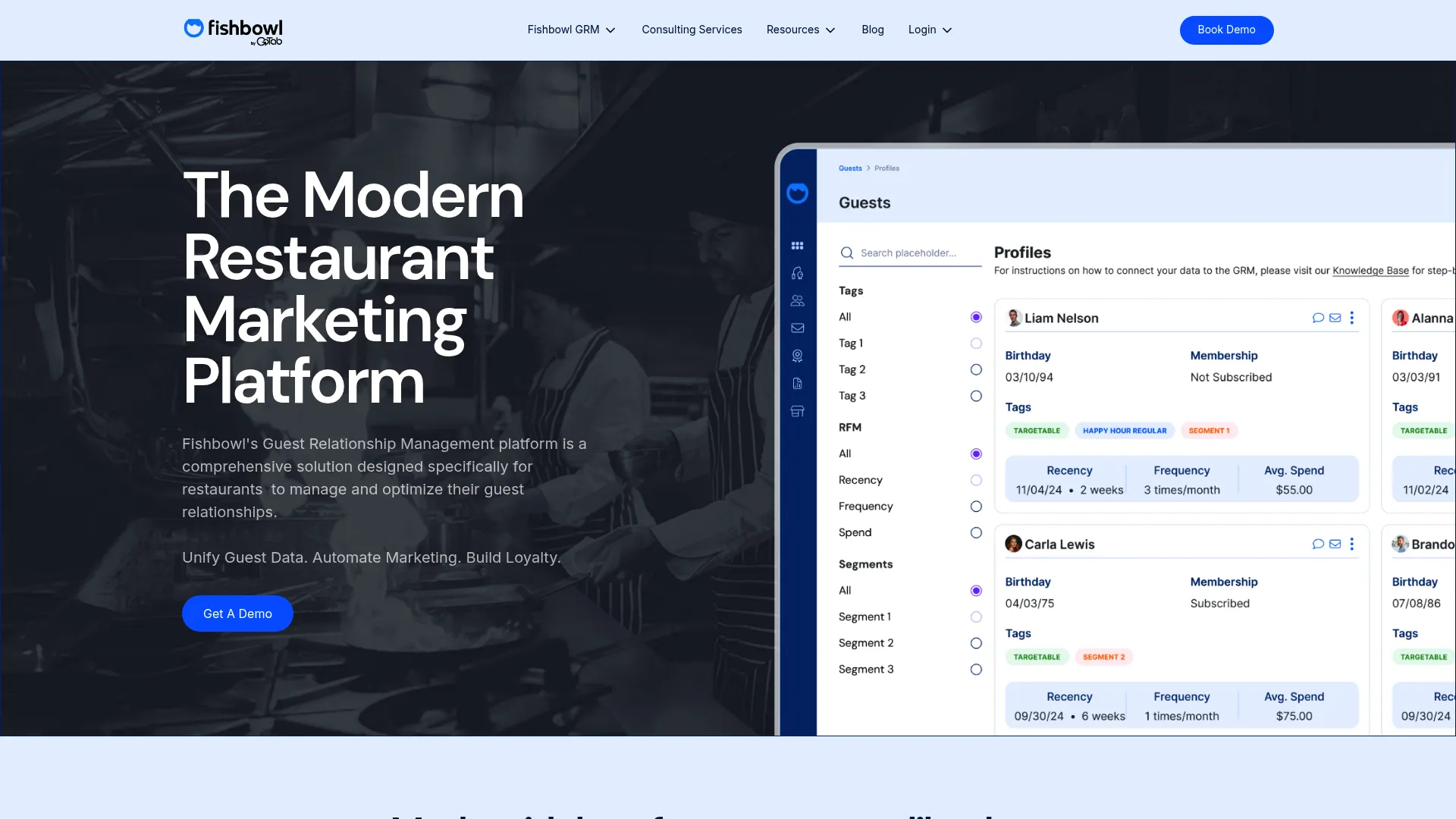Open the dashboard grid icon in sidebar
Image resolution: width=1456 pixels, height=819 pixels.
tap(797, 246)
